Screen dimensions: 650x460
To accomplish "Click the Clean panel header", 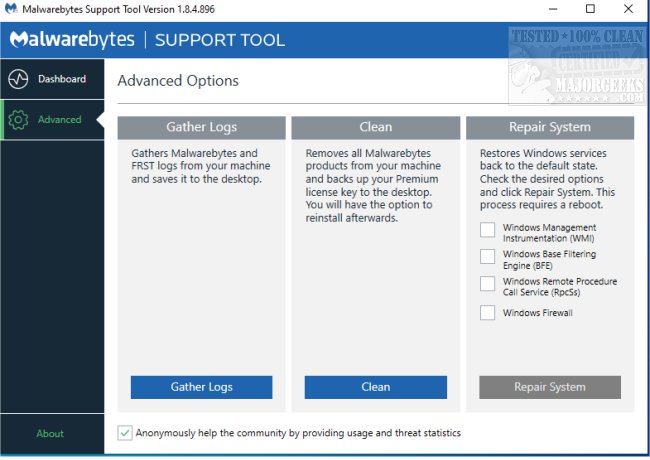I will [375, 128].
